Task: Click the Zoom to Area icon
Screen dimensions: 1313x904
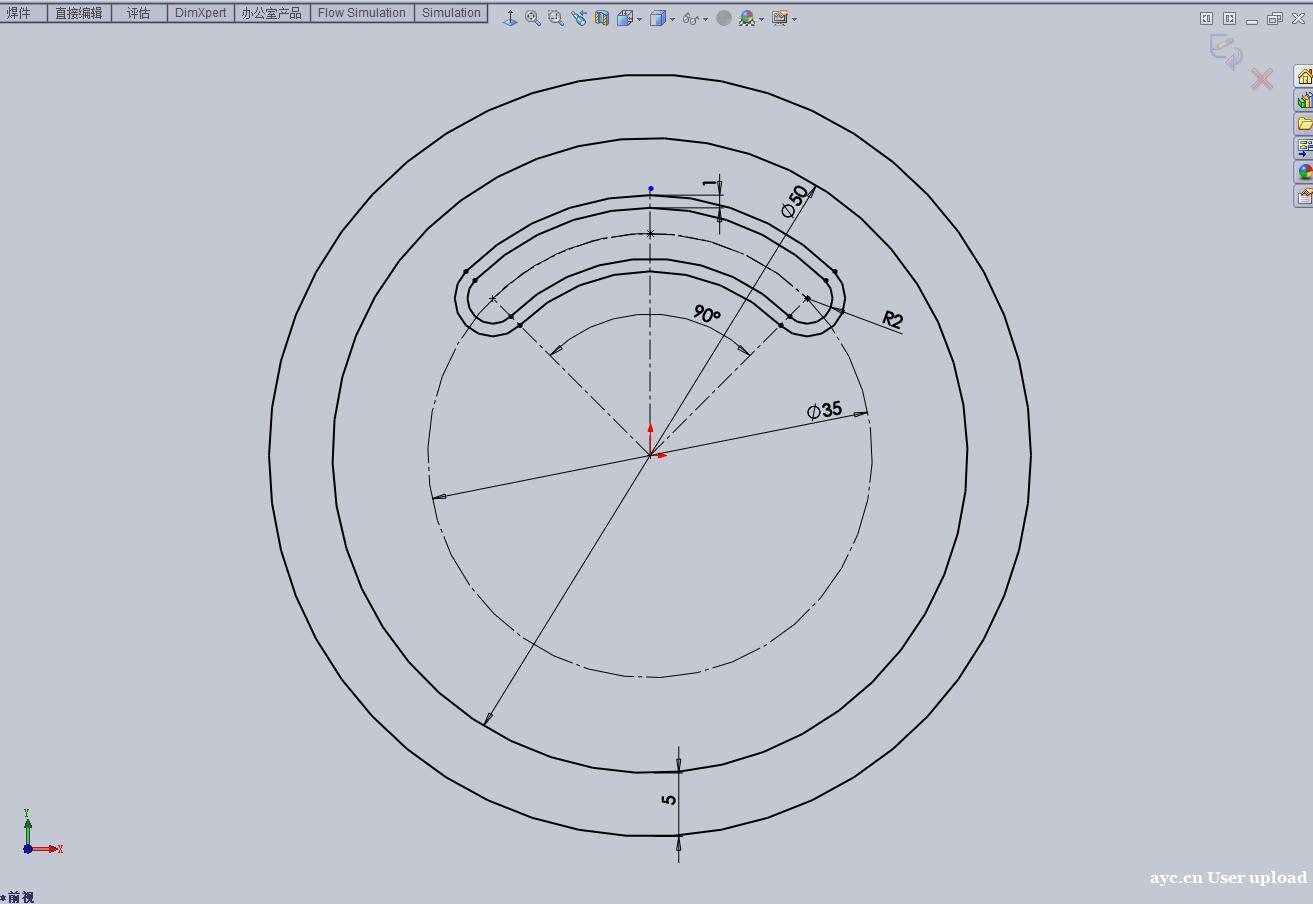Action: [556, 18]
